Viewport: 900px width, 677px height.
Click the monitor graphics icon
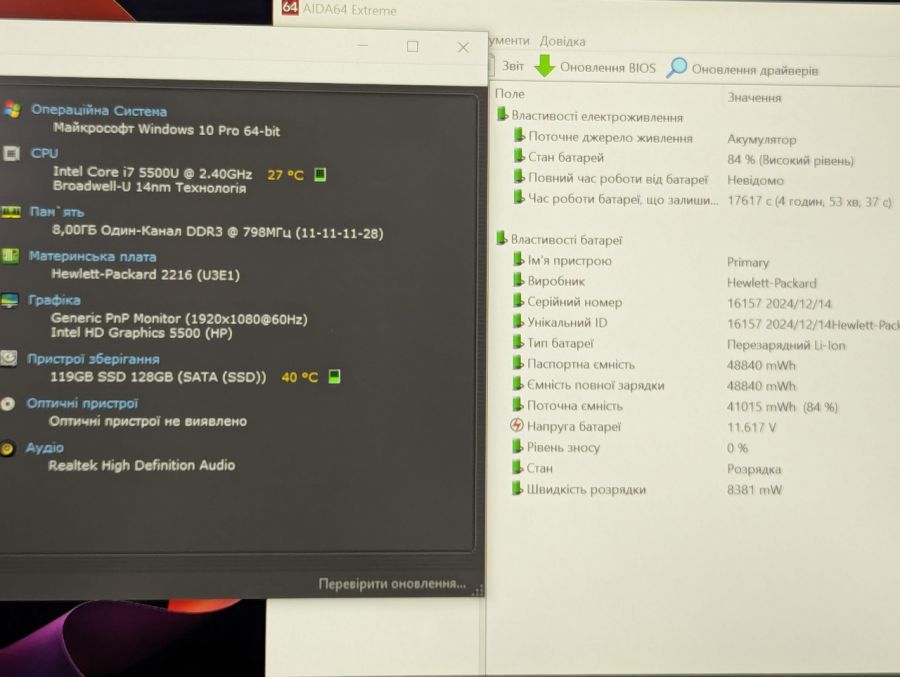click(9, 300)
